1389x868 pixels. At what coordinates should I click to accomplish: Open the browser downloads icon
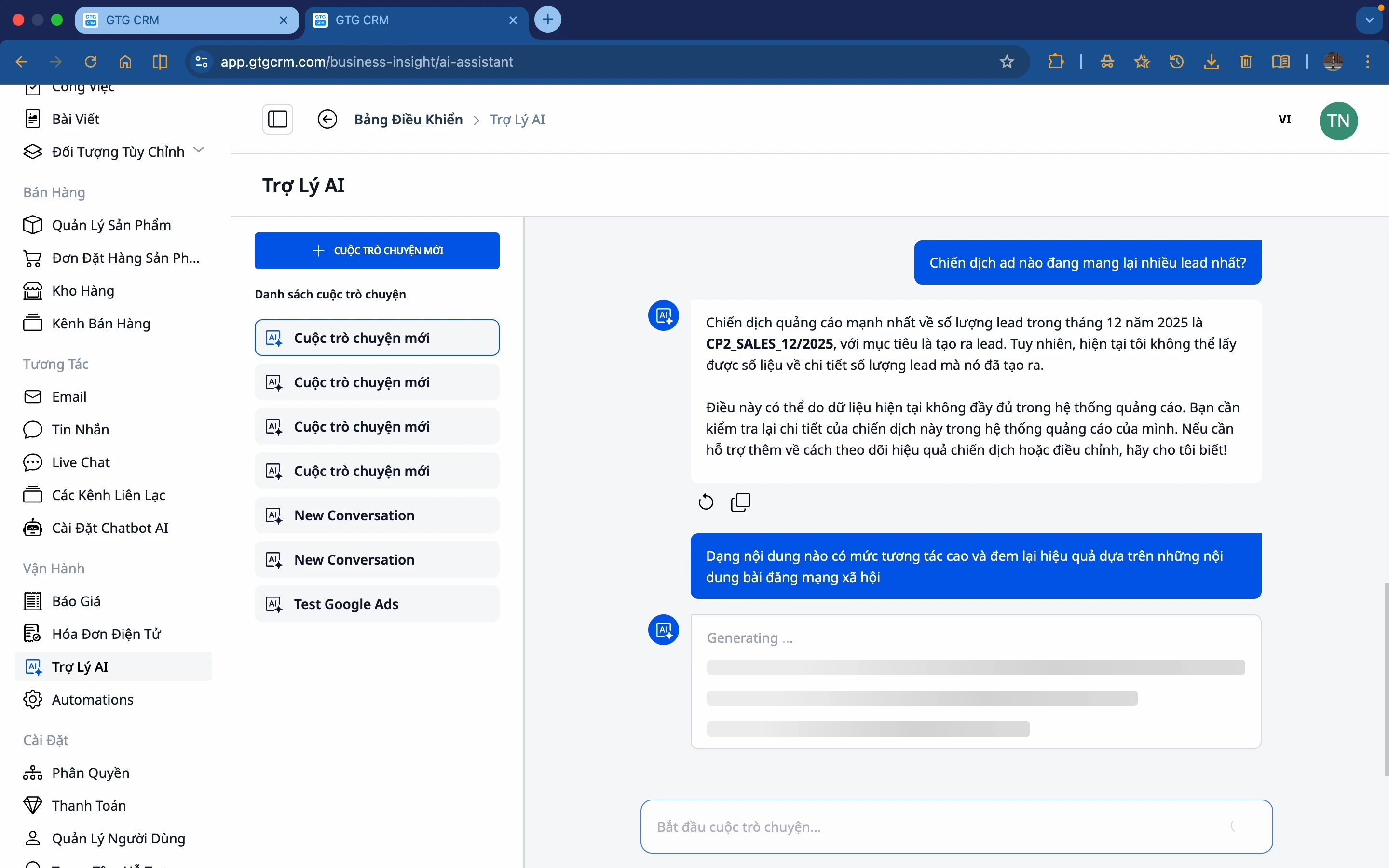(x=1211, y=61)
